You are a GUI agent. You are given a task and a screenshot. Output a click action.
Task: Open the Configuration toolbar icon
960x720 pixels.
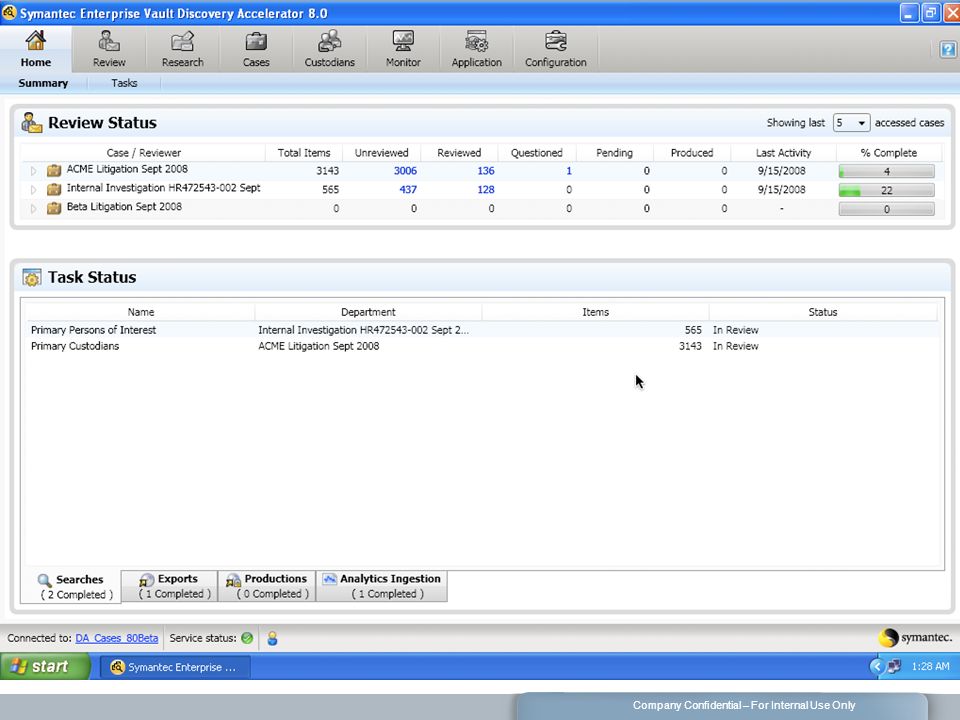coord(555,41)
